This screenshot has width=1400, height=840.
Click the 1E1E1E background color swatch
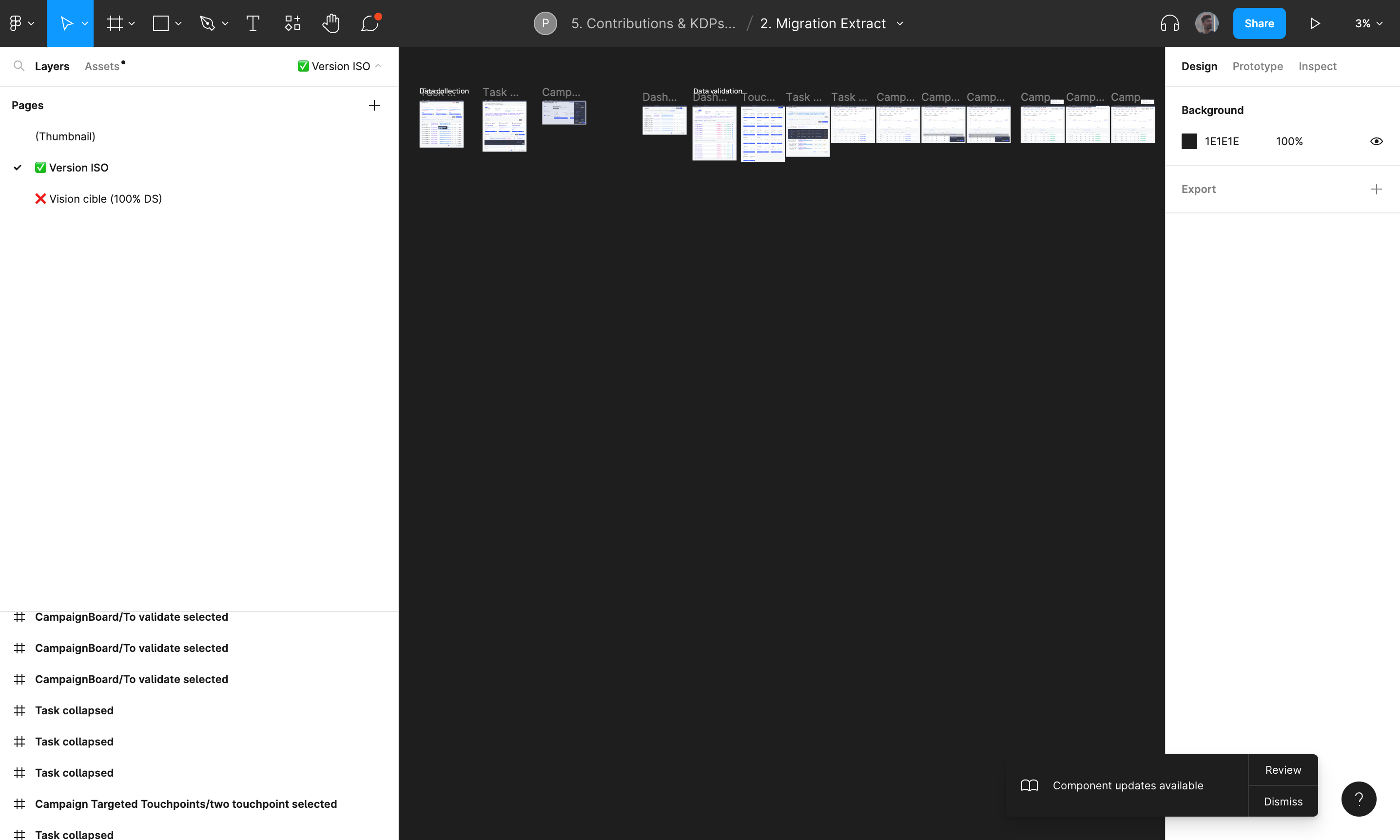[1189, 141]
